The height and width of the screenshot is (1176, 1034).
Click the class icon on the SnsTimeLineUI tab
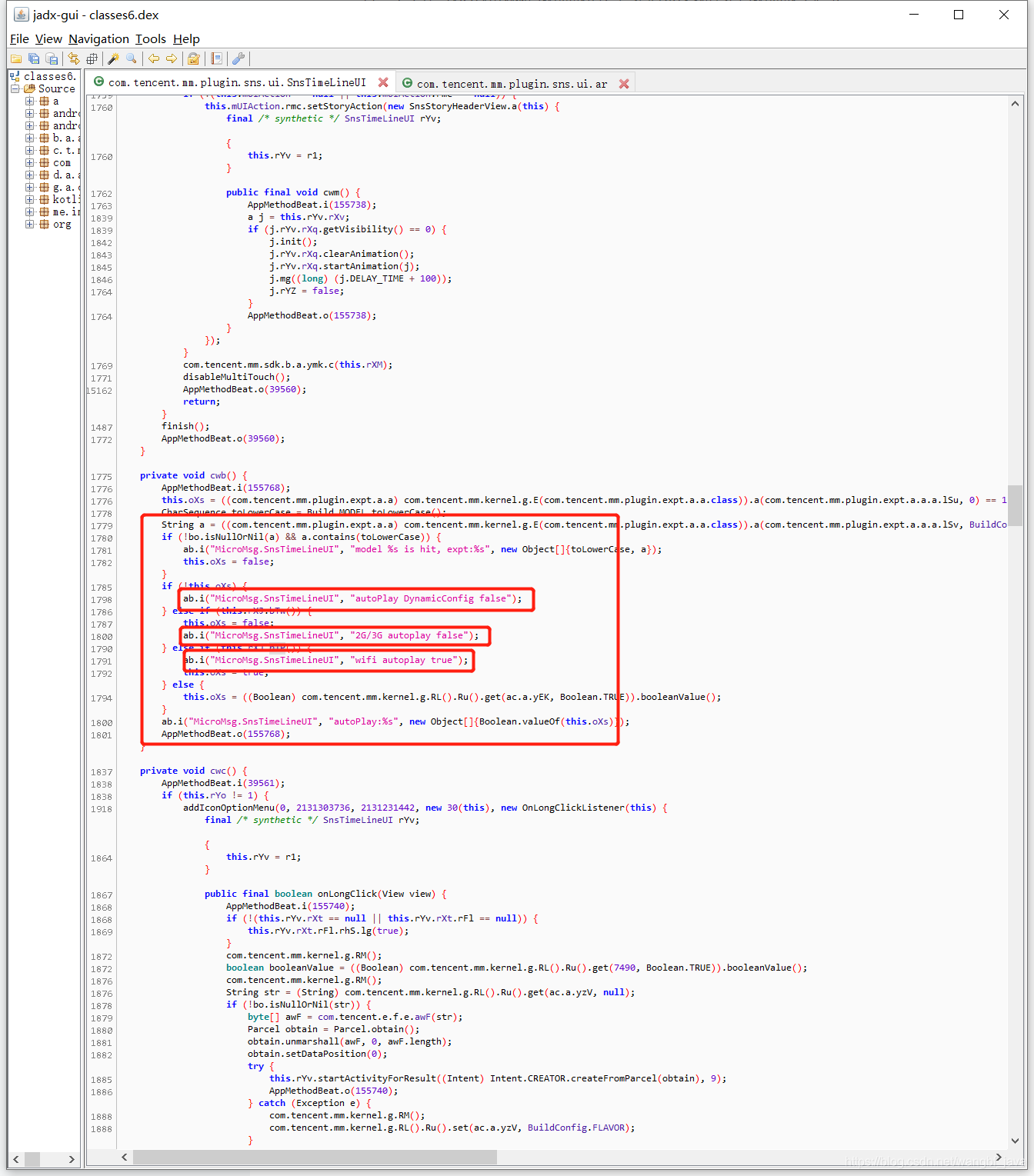tap(98, 82)
